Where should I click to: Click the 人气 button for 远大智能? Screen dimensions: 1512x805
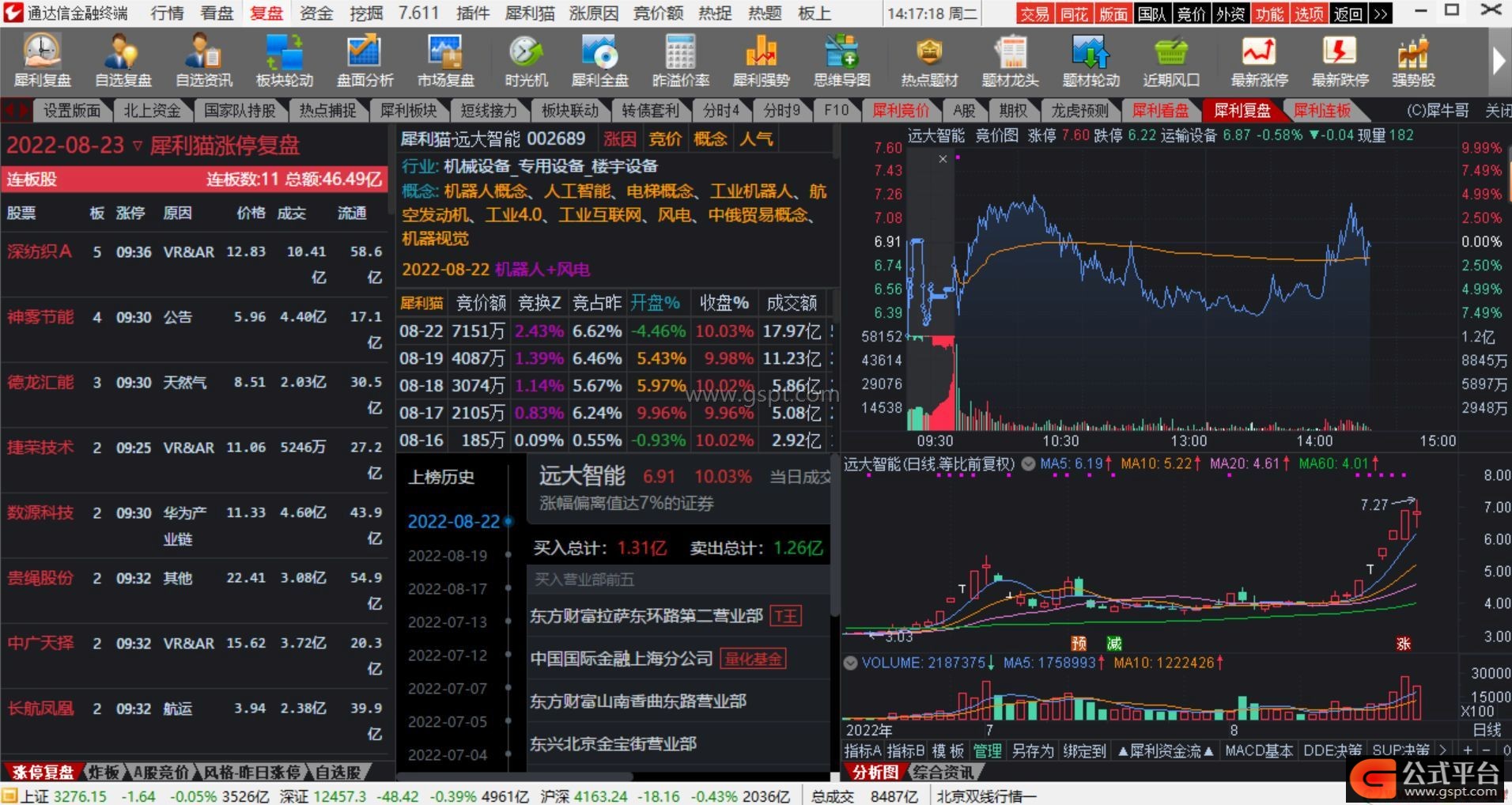pos(756,139)
